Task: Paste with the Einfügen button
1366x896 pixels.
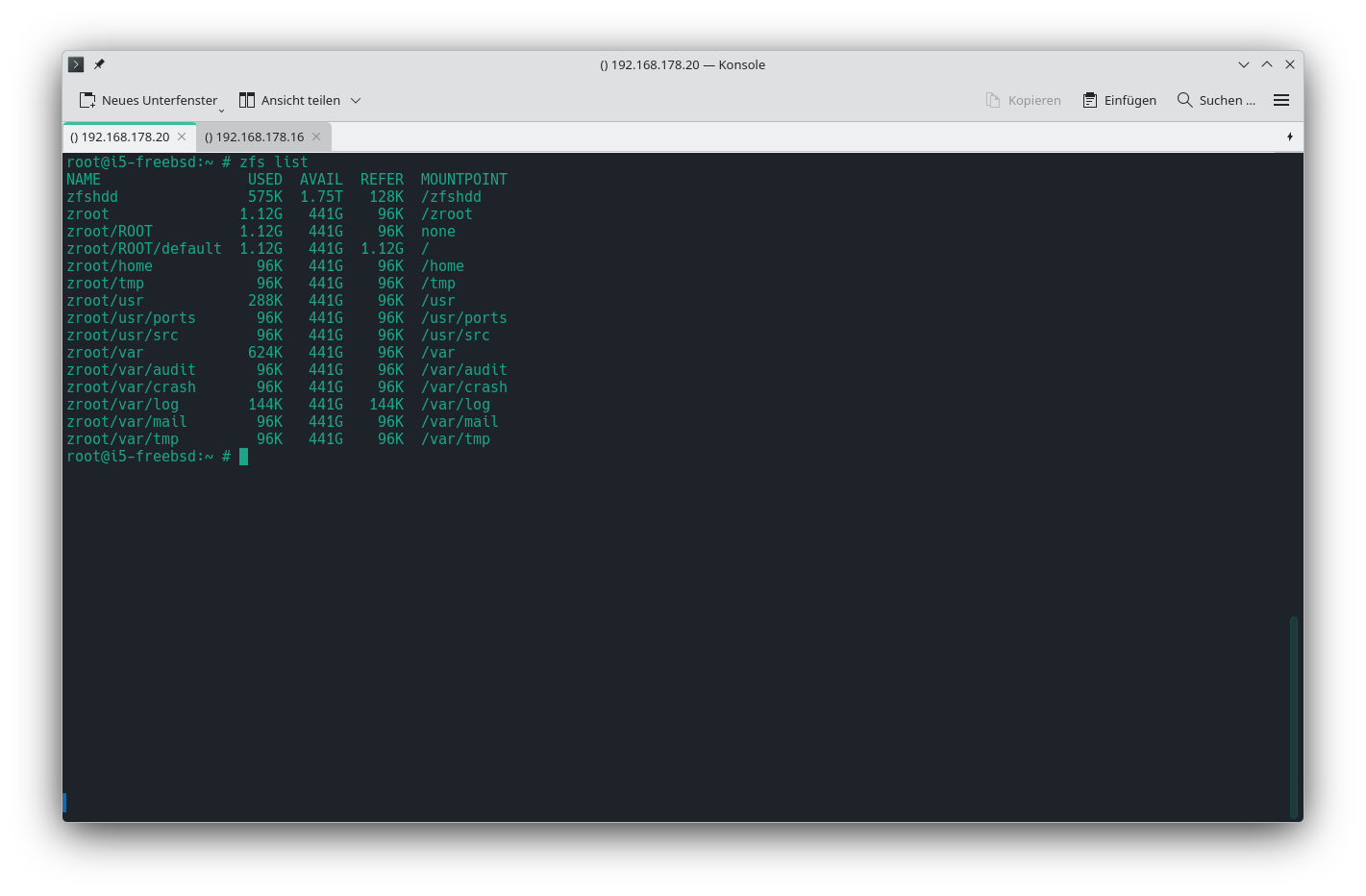Action: pos(1119,100)
